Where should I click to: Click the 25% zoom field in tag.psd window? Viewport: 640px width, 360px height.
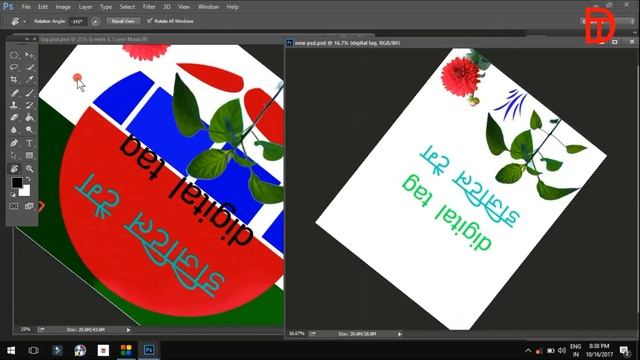point(25,329)
